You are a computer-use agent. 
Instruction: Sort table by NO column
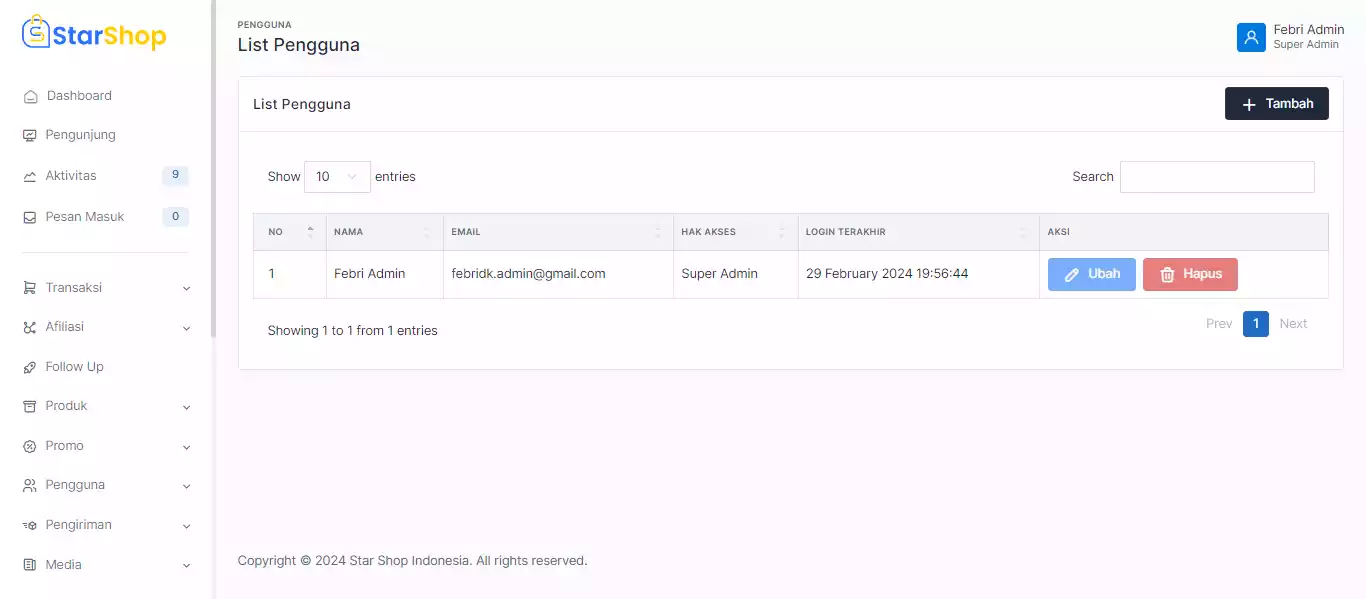[x=290, y=232]
